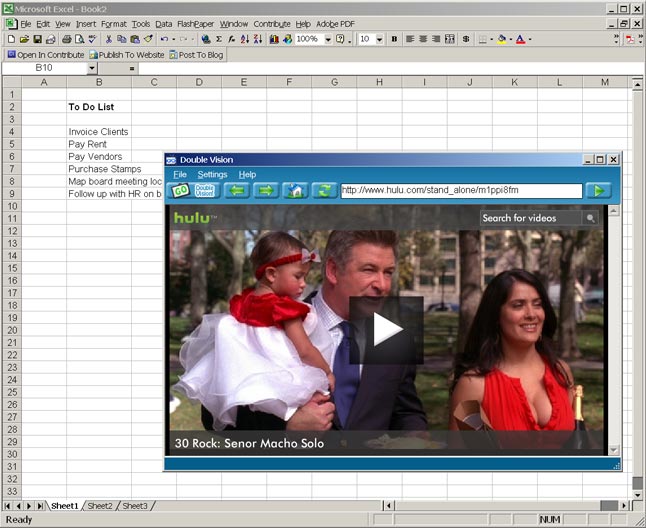Click the Copy icon
646x528 pixels.
[x=122, y=39]
